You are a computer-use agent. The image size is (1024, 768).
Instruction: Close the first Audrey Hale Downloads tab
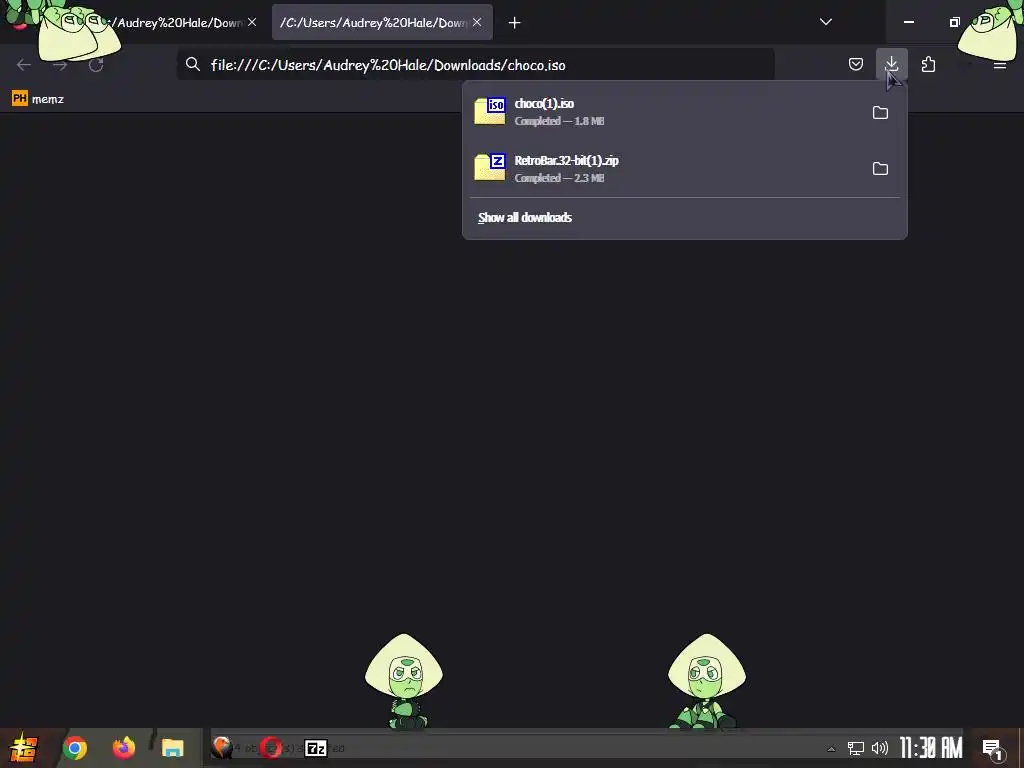pyautogui.click(x=252, y=22)
